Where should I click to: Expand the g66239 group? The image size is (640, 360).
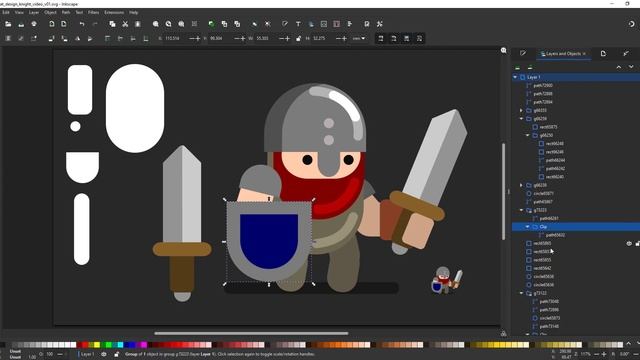click(x=521, y=185)
